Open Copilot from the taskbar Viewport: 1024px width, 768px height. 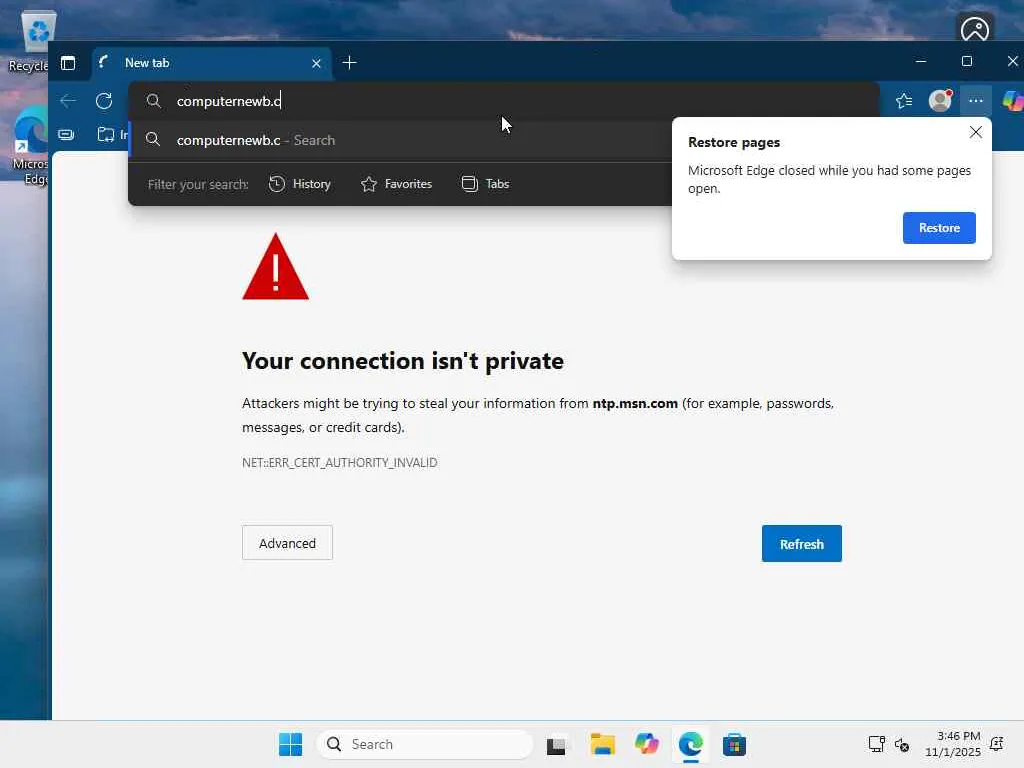(647, 744)
